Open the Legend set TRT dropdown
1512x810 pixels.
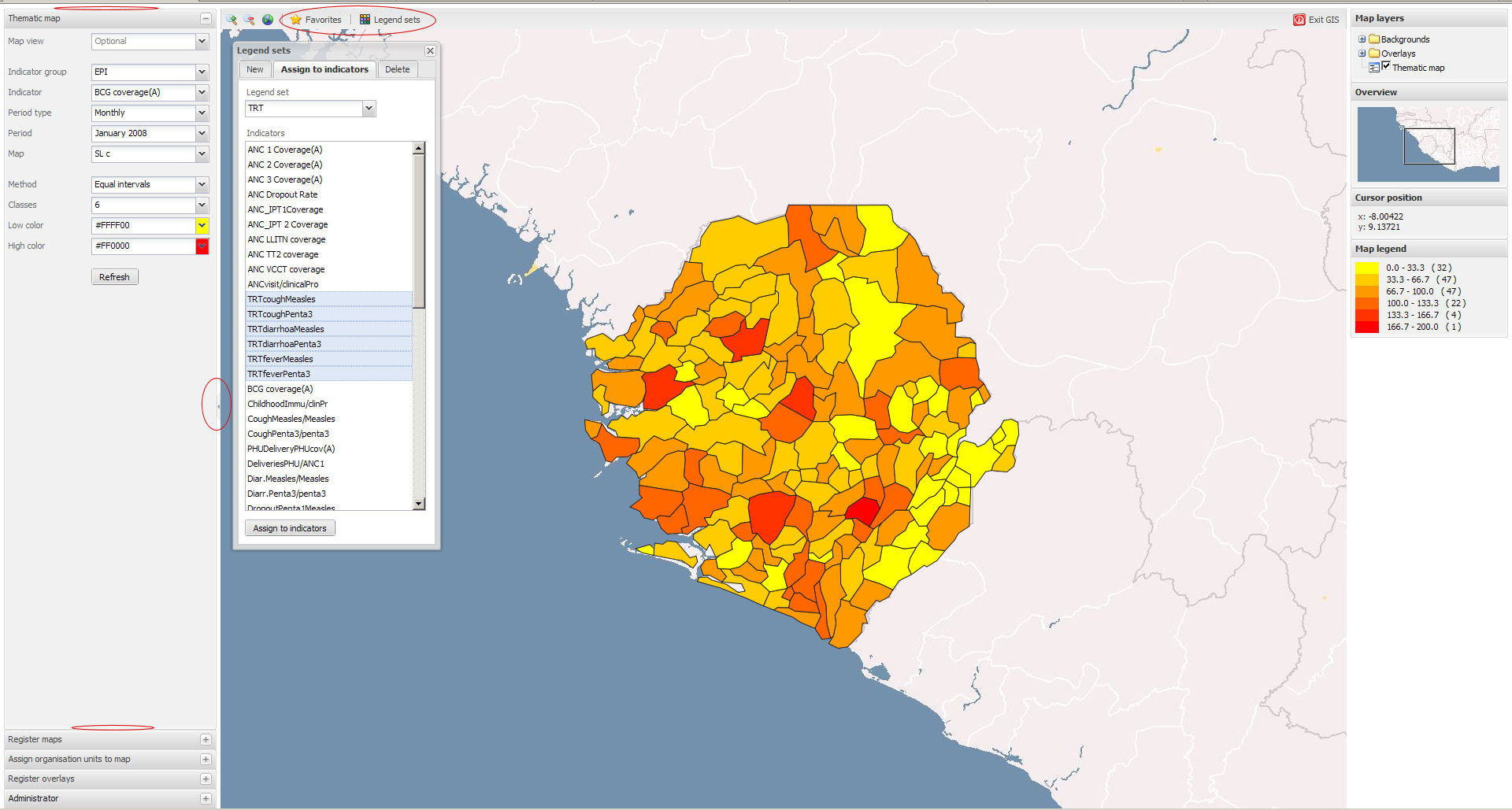pyautogui.click(x=369, y=109)
